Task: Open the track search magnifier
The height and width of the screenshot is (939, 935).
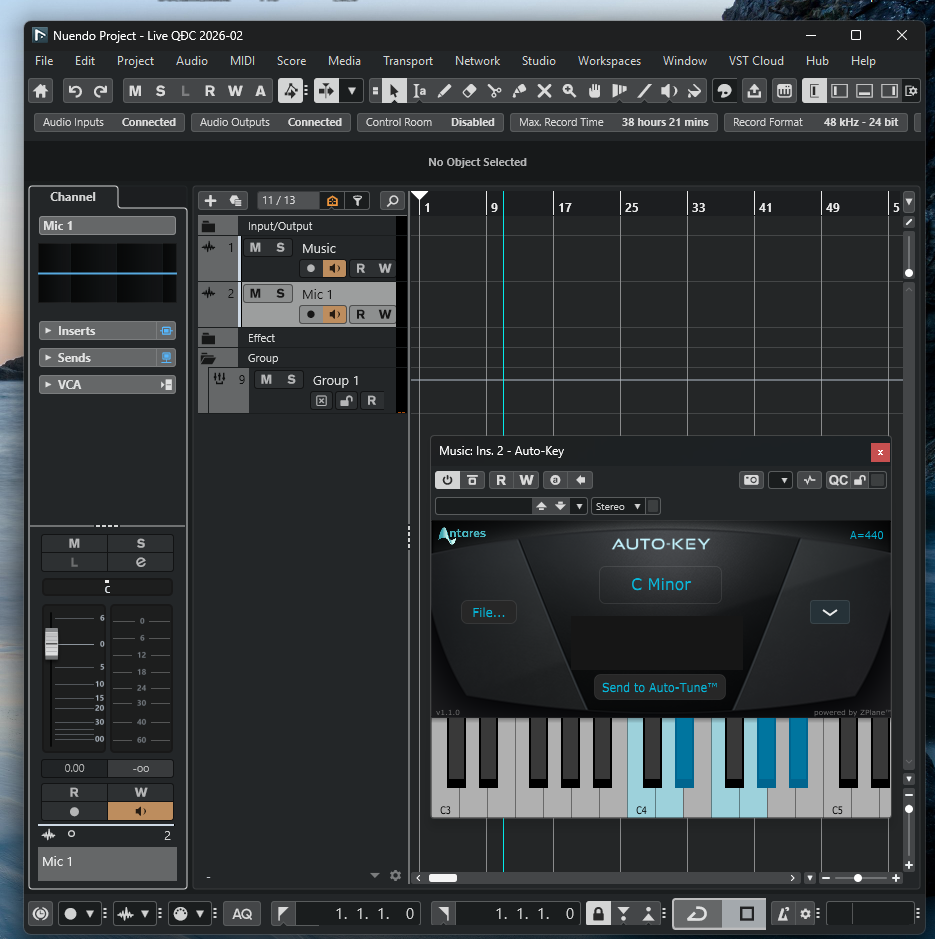Action: pyautogui.click(x=392, y=201)
